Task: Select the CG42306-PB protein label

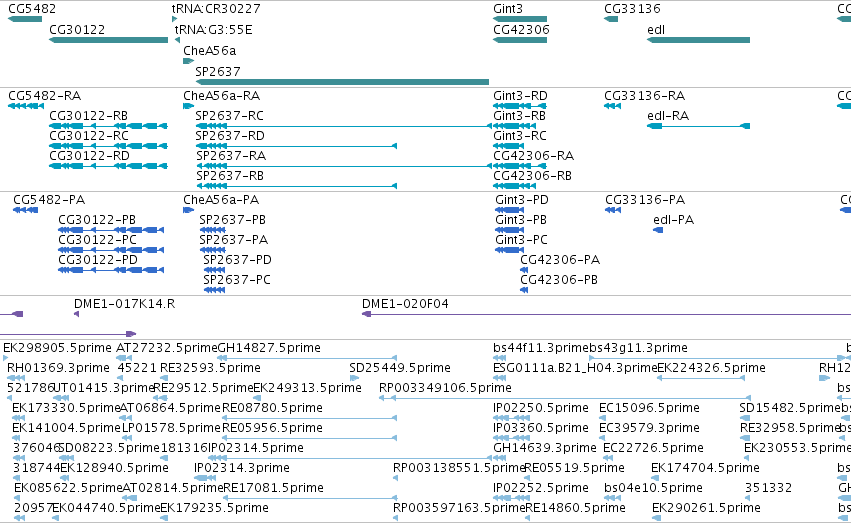Action: pyautogui.click(x=559, y=280)
